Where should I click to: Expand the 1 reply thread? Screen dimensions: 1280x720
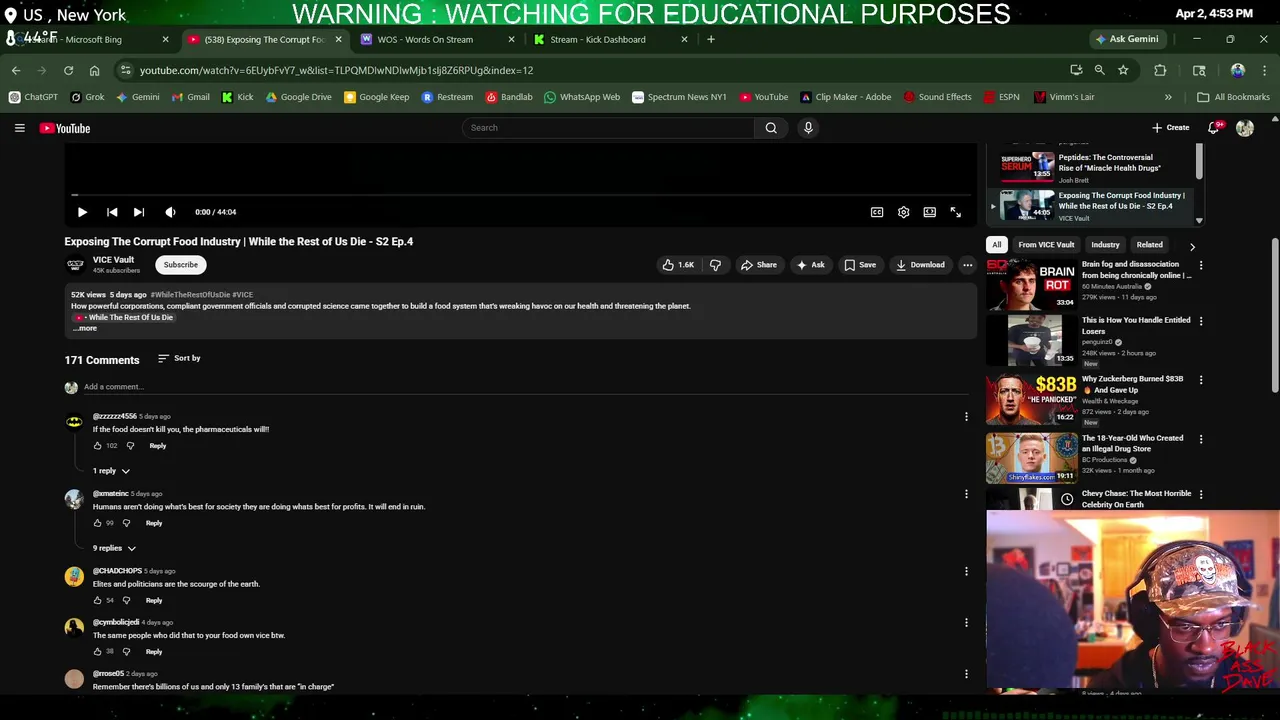112,471
